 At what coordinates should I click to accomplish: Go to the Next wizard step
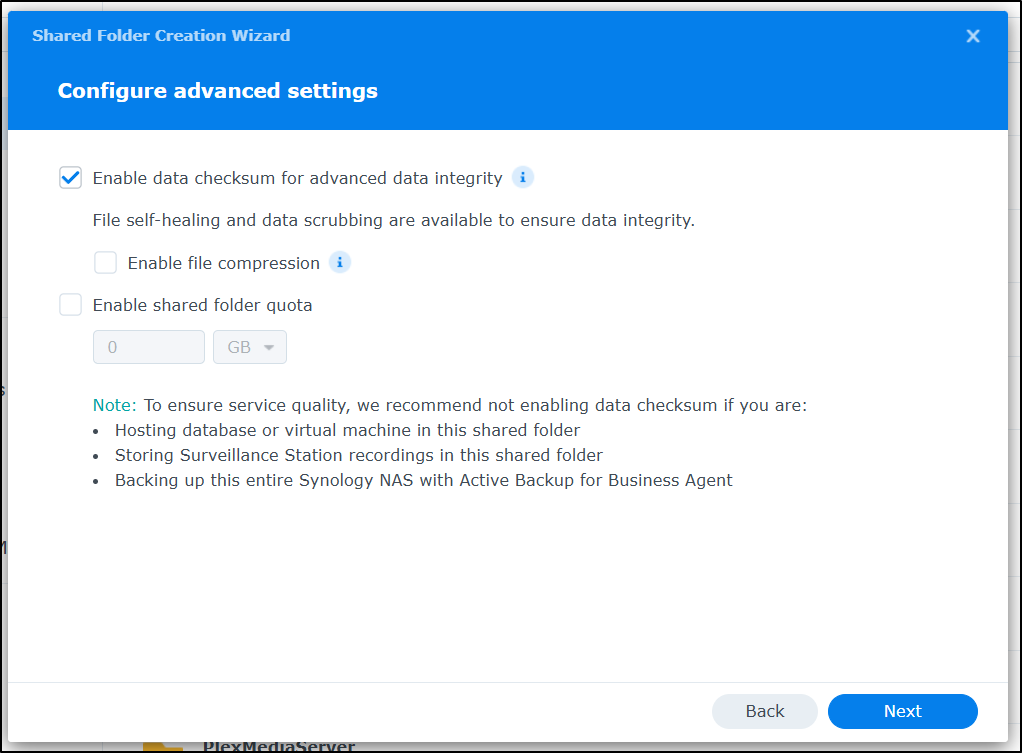click(903, 711)
